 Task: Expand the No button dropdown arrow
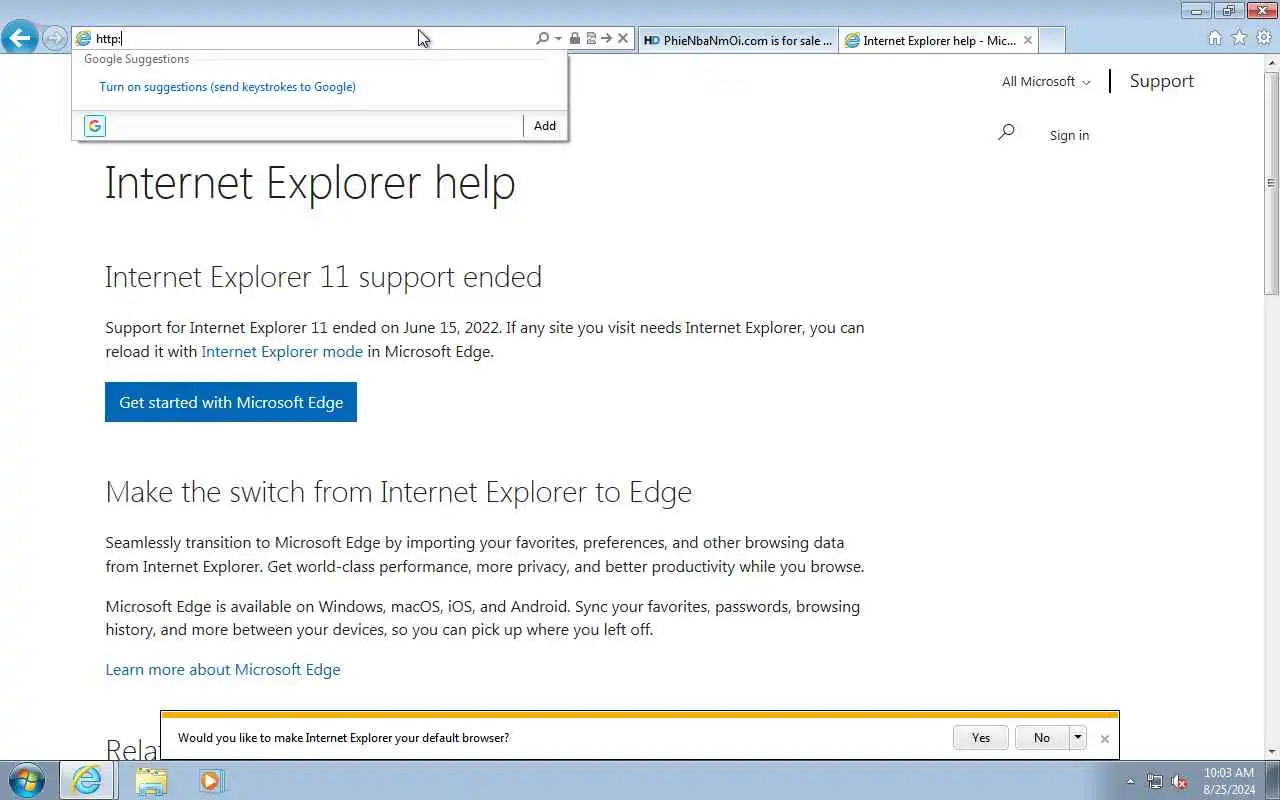1077,738
